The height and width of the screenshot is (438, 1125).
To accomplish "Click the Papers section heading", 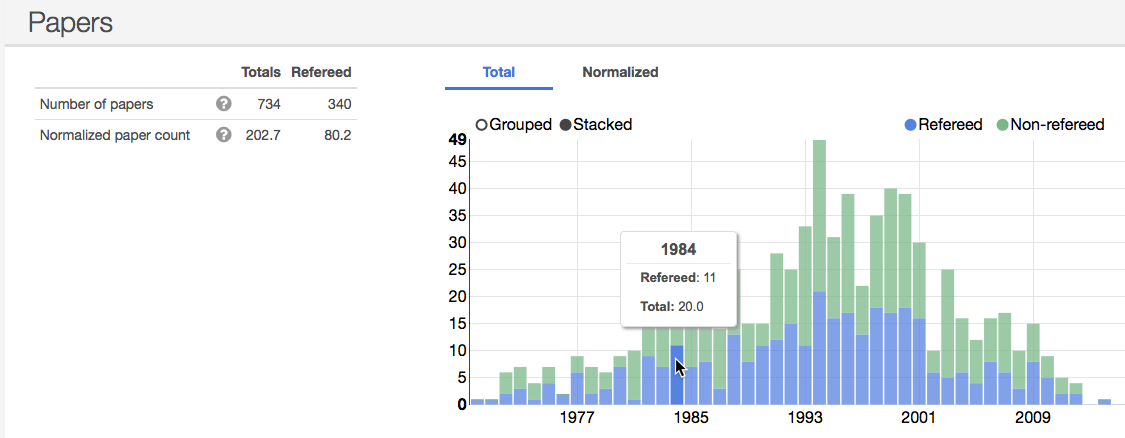I will pos(70,22).
